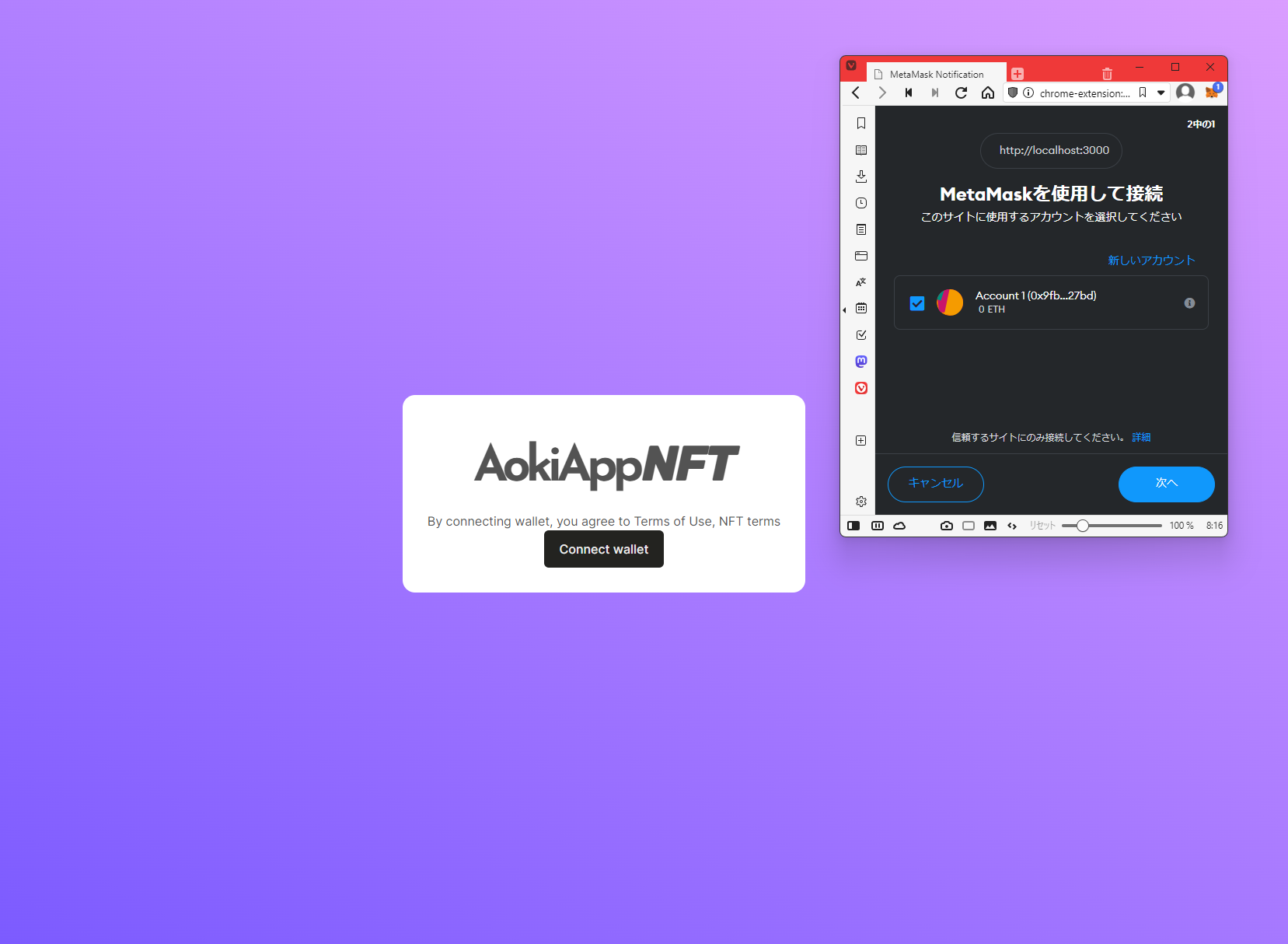Open the user profile avatar
Viewport: 1288px width, 944px height.
tap(1185, 93)
